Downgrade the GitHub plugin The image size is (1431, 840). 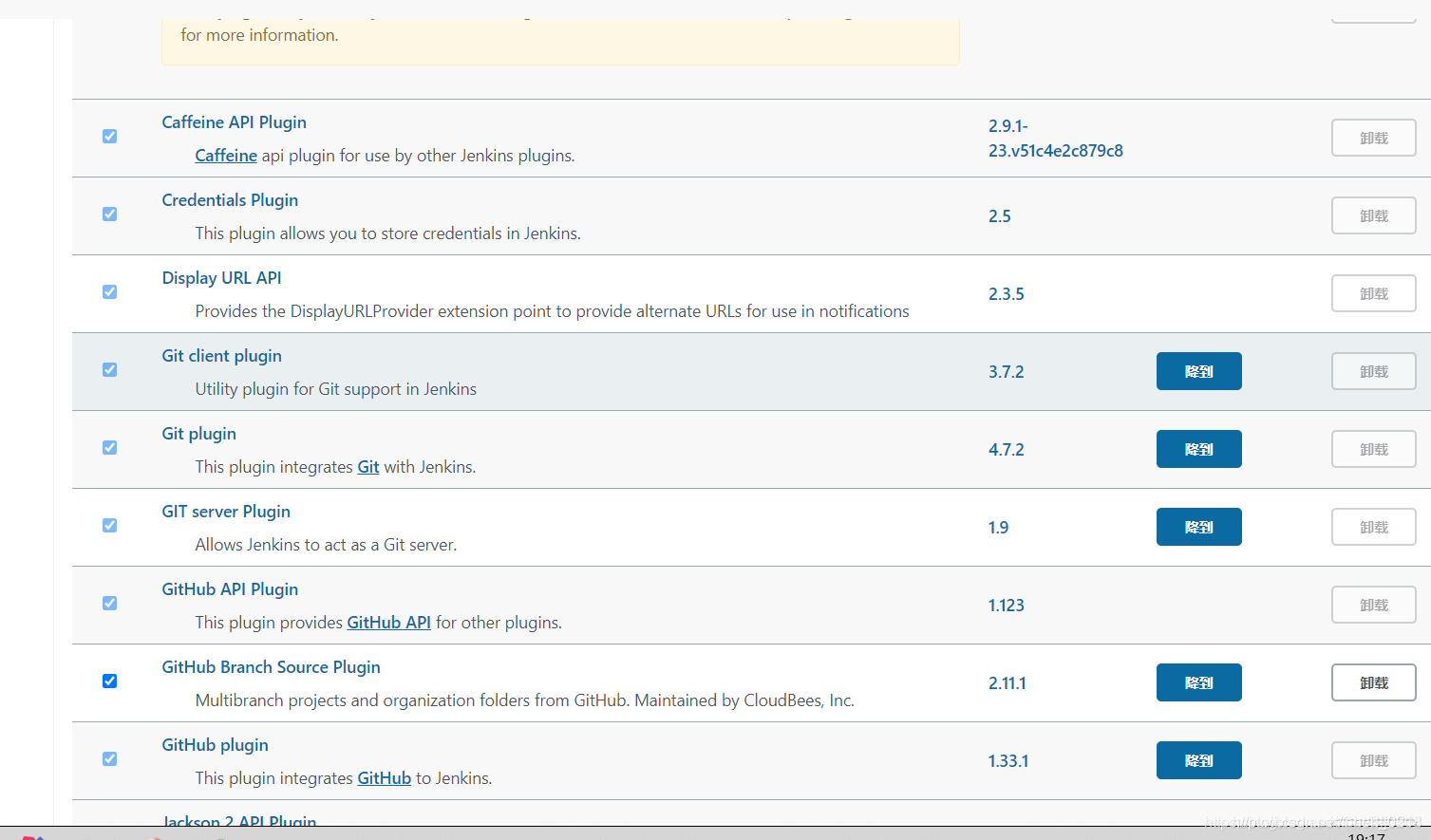tap(1199, 760)
